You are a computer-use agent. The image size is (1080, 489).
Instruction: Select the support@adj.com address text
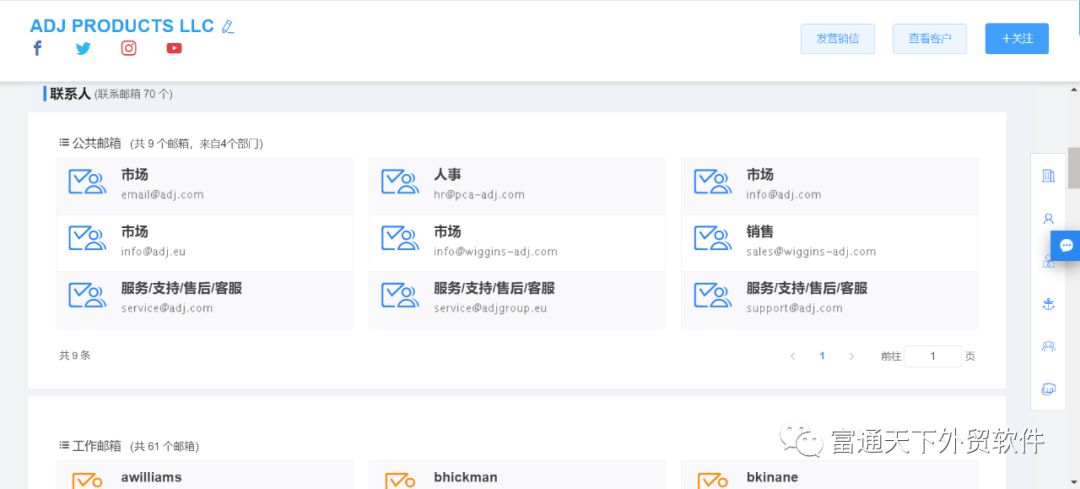[795, 308]
